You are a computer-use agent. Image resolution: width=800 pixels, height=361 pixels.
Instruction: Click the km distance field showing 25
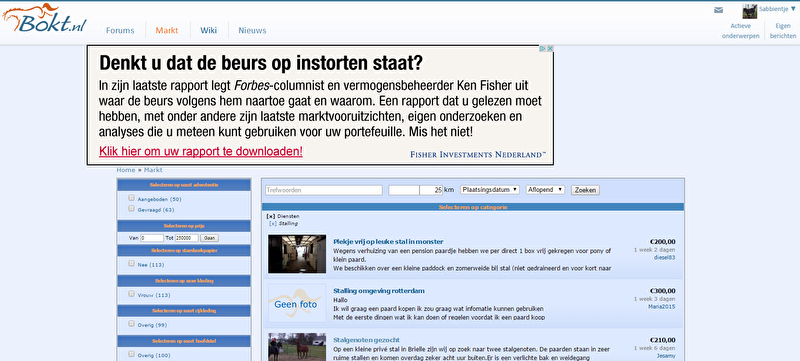431,190
